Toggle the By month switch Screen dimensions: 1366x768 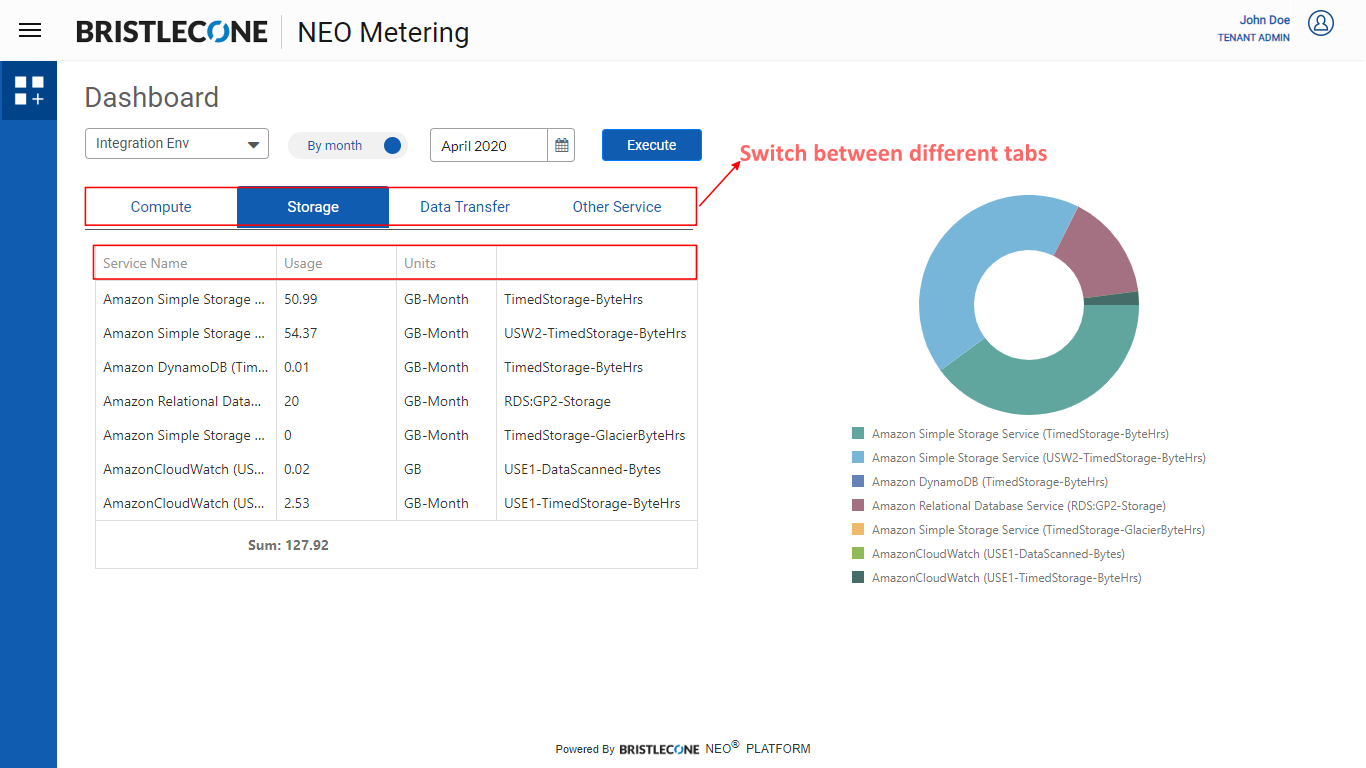(x=391, y=146)
